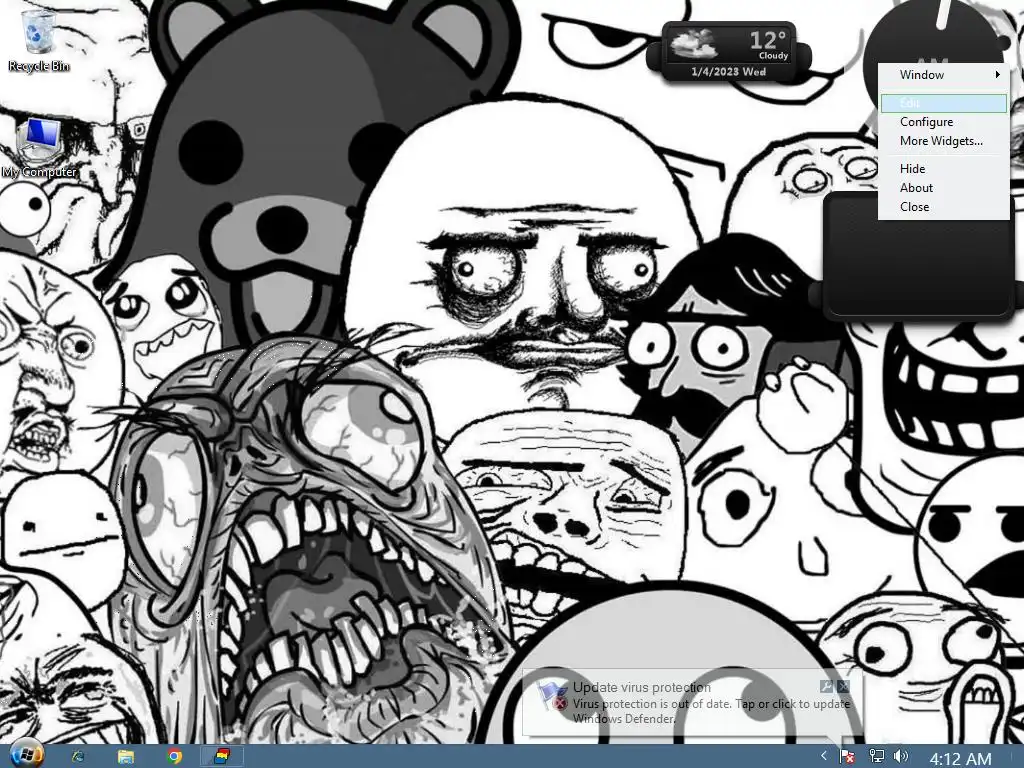
Task: Open File Explorer from the taskbar
Action: click(125, 756)
